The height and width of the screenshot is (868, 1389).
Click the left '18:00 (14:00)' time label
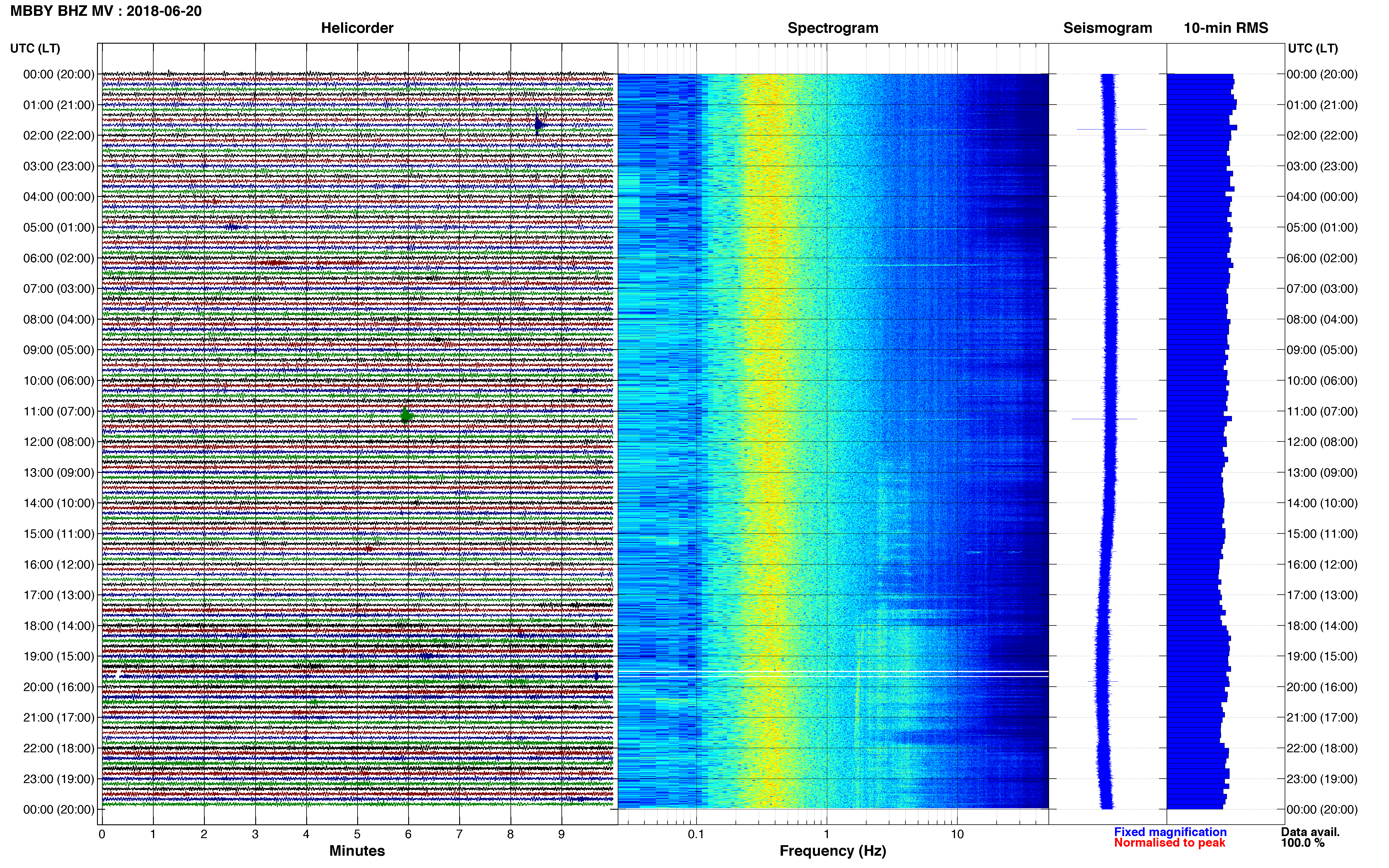click(x=59, y=626)
